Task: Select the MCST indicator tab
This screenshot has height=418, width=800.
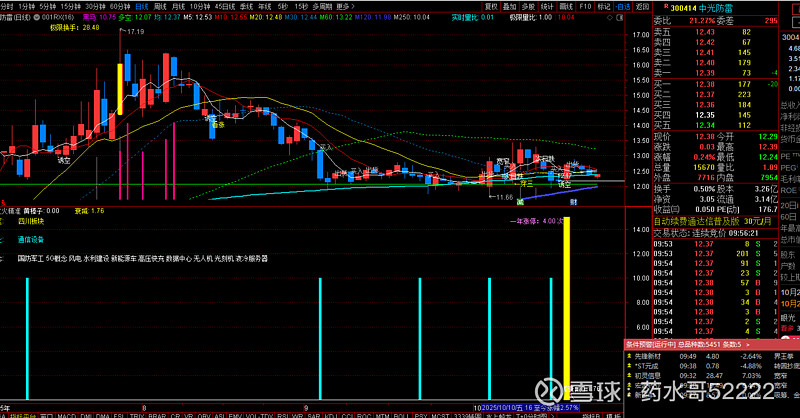Action: coord(440,415)
